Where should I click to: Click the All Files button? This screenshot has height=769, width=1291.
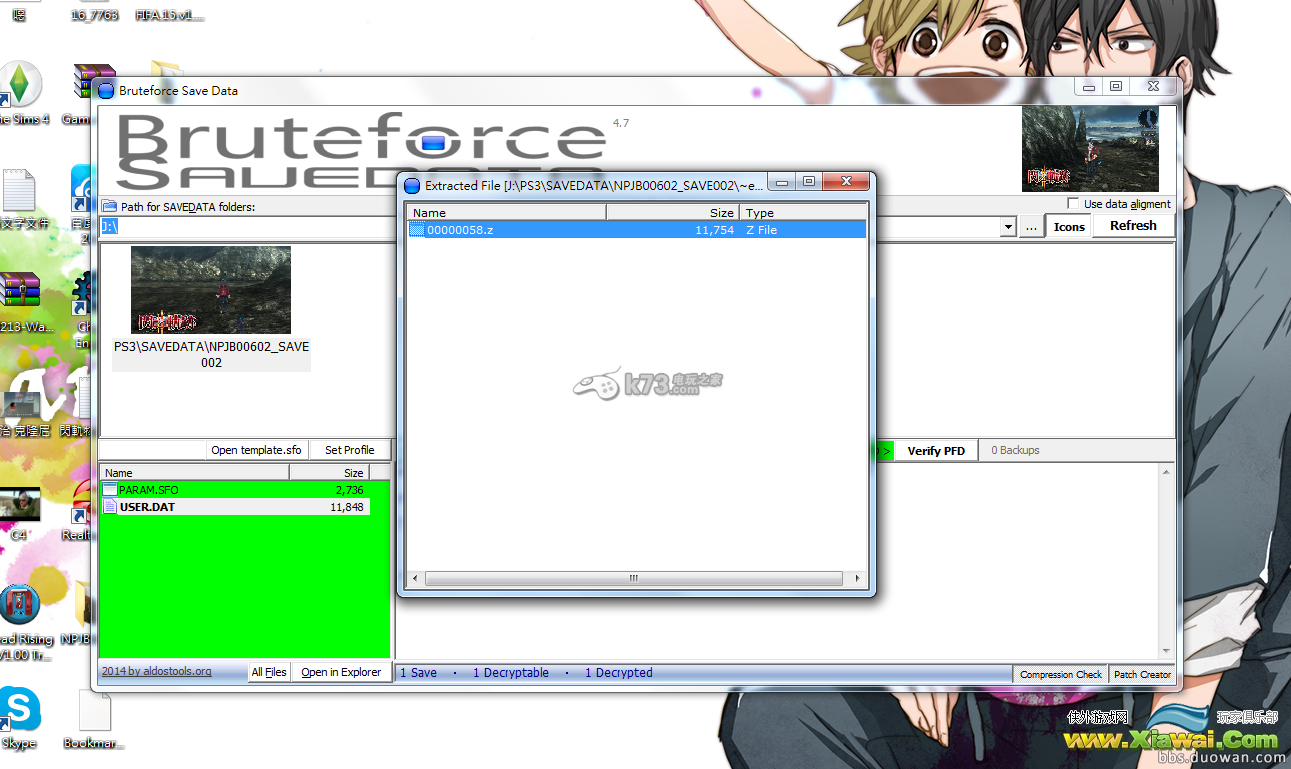pyautogui.click(x=269, y=672)
